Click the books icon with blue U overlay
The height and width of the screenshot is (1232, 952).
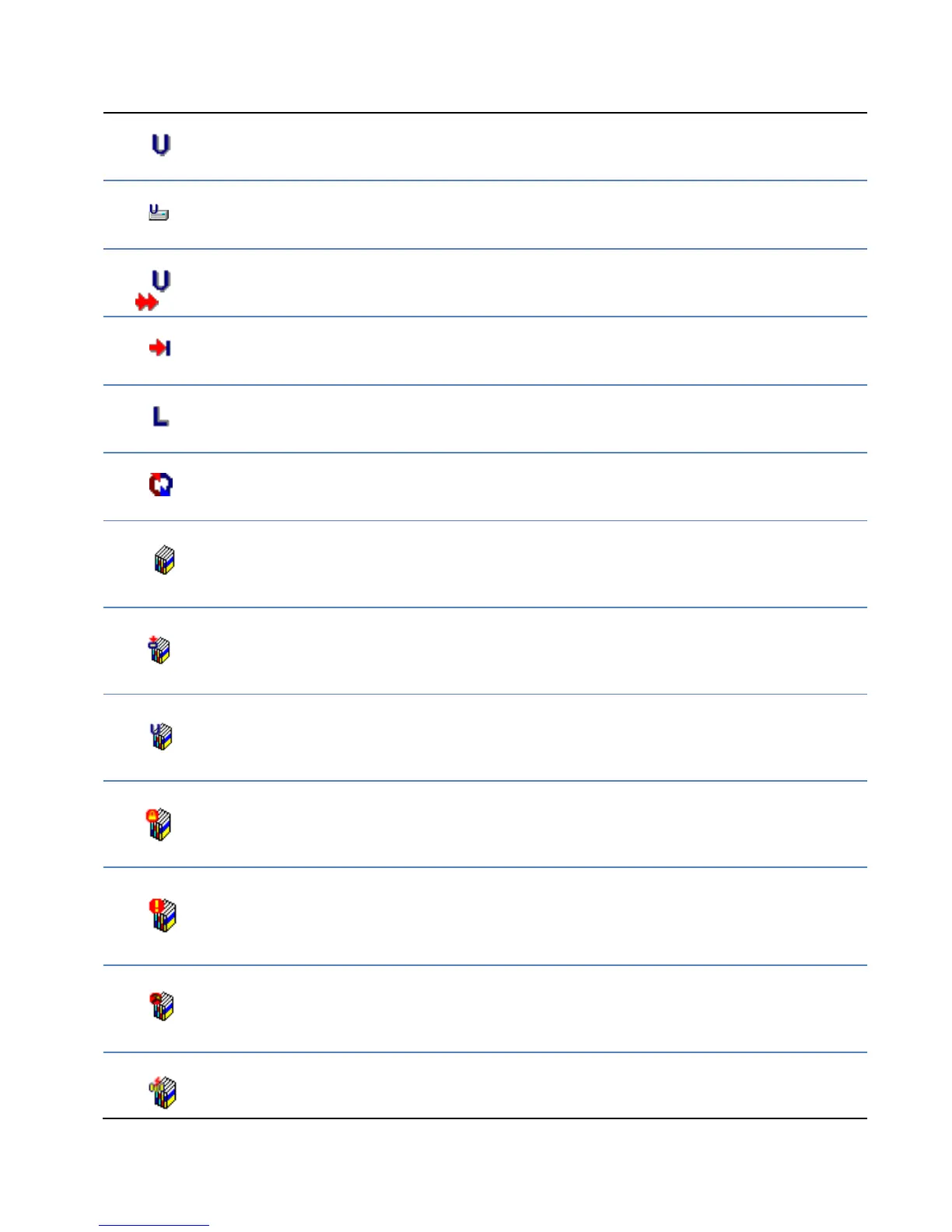pos(161,736)
